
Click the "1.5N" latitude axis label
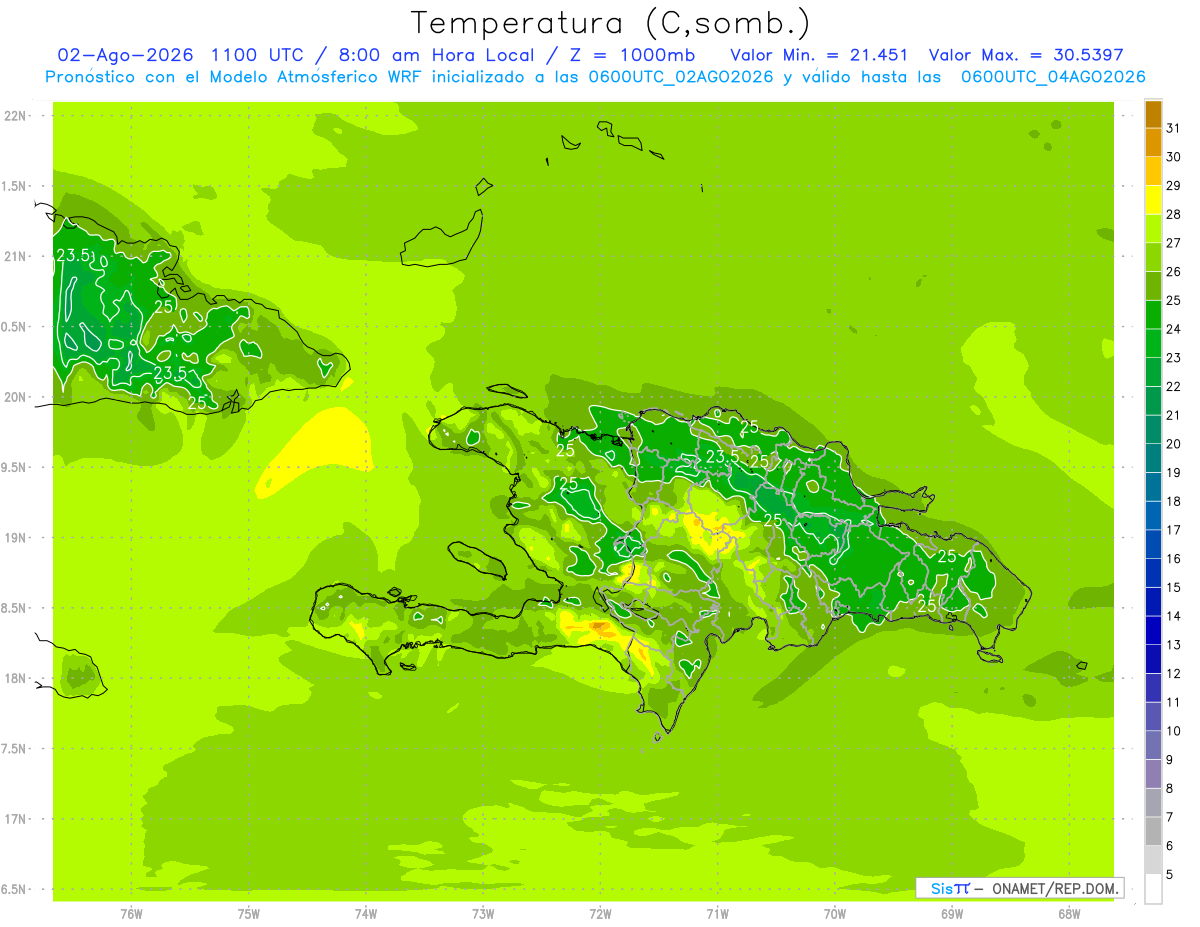click(15, 187)
